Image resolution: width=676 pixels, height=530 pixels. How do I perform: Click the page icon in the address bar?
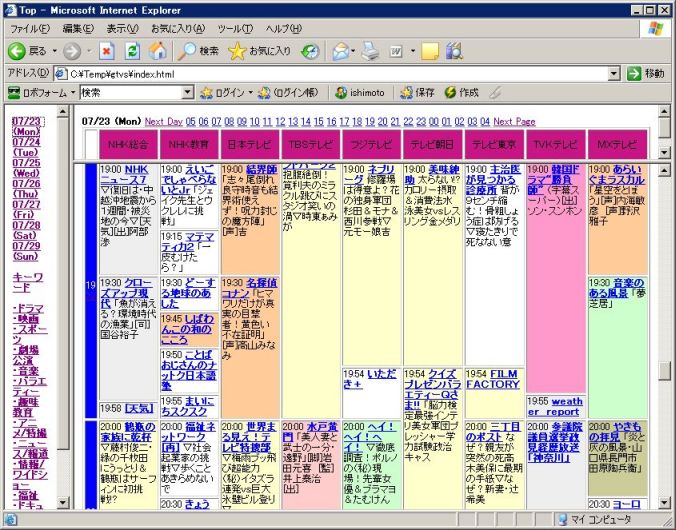coord(61,74)
